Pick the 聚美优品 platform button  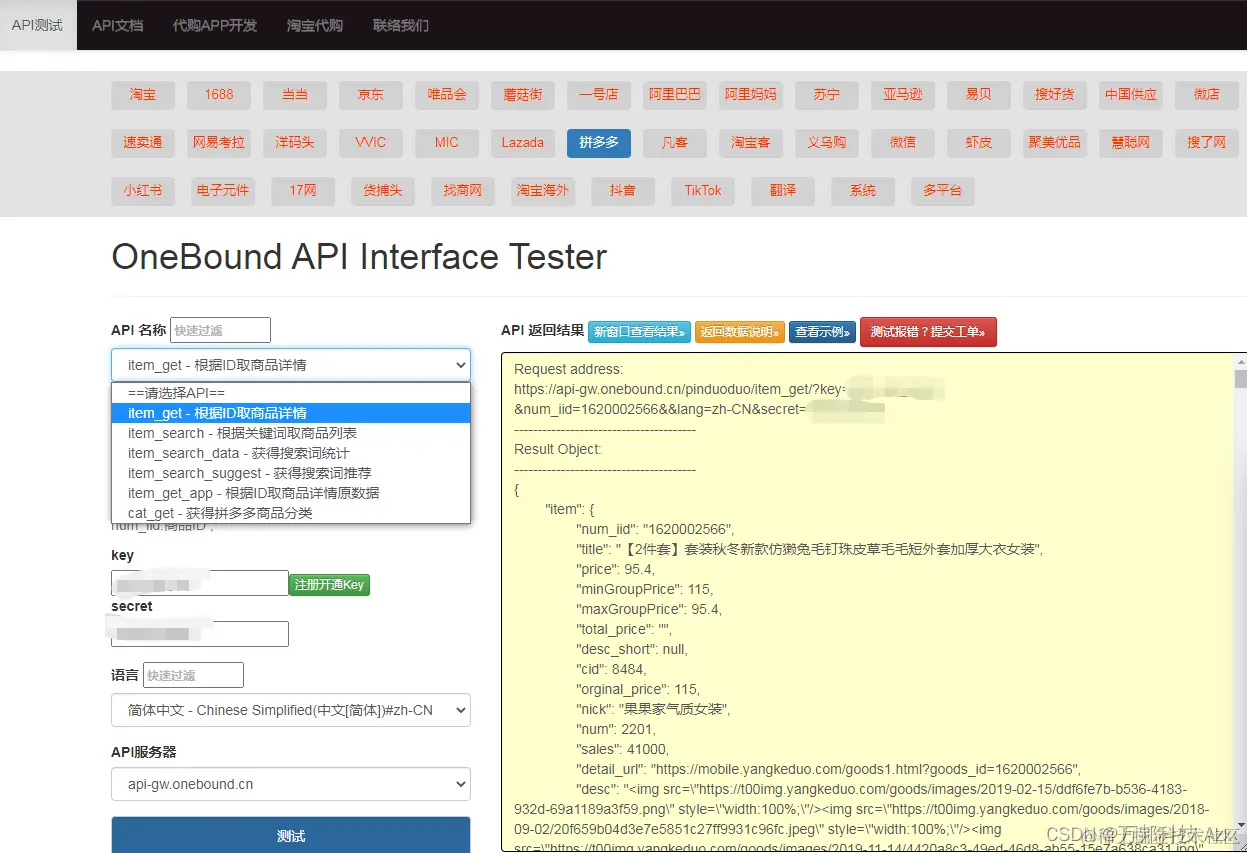(x=1055, y=143)
